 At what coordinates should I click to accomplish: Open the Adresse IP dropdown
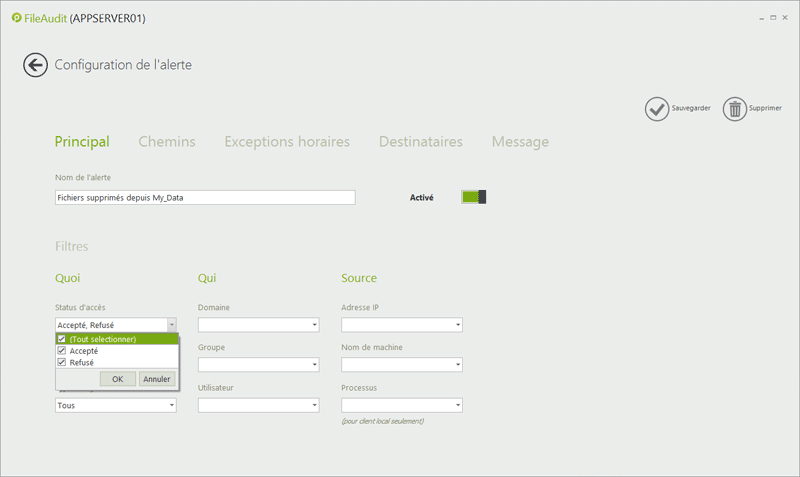coord(456,325)
